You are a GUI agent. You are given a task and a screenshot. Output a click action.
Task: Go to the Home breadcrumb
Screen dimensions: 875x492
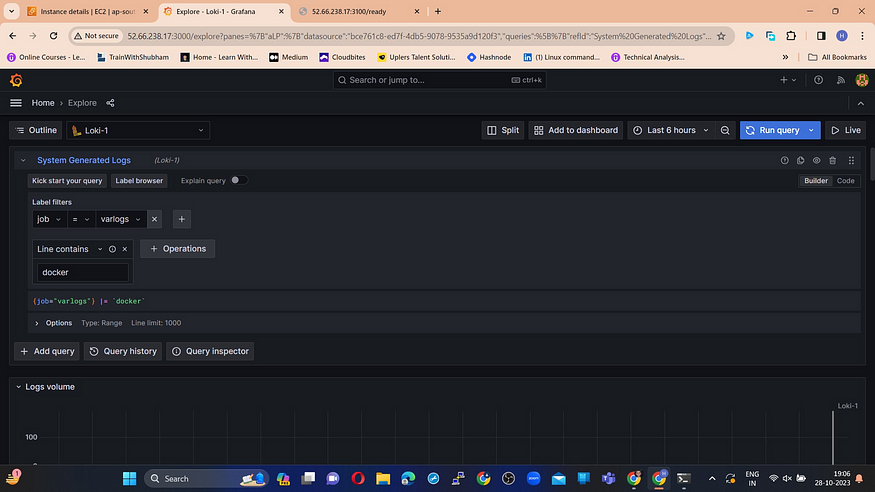coord(43,103)
